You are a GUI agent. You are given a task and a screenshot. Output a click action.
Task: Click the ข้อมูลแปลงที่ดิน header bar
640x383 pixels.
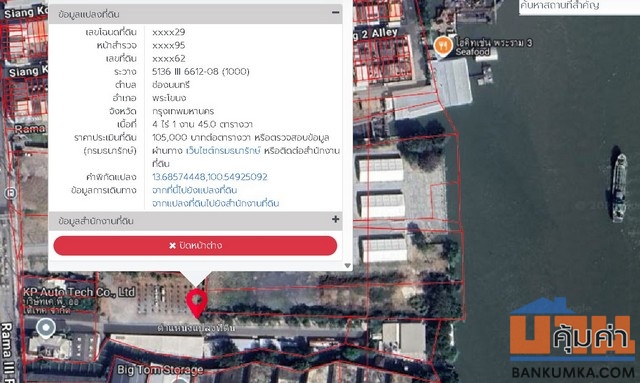195,14
